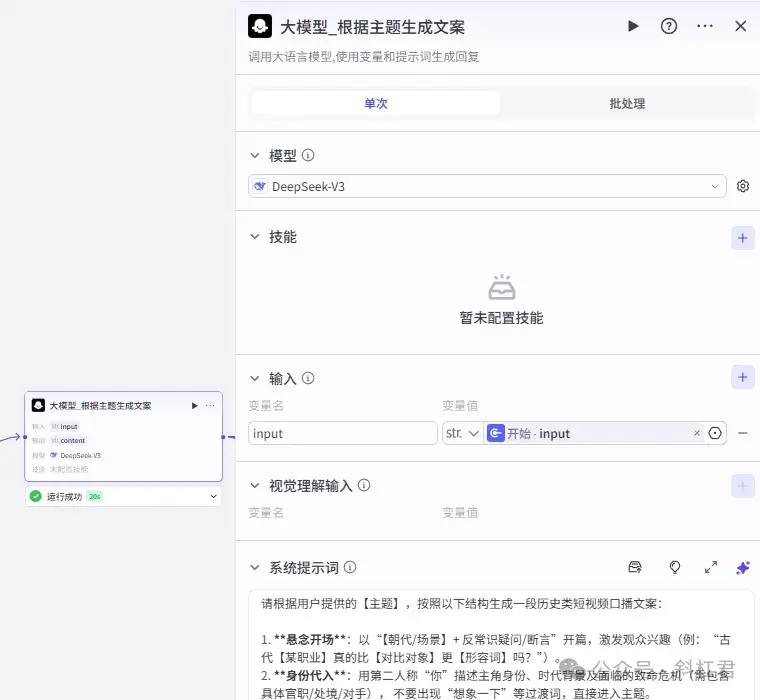760x700 pixels.
Task: Click DeepSeek-V3 label in canvas node
Action: pos(80,456)
